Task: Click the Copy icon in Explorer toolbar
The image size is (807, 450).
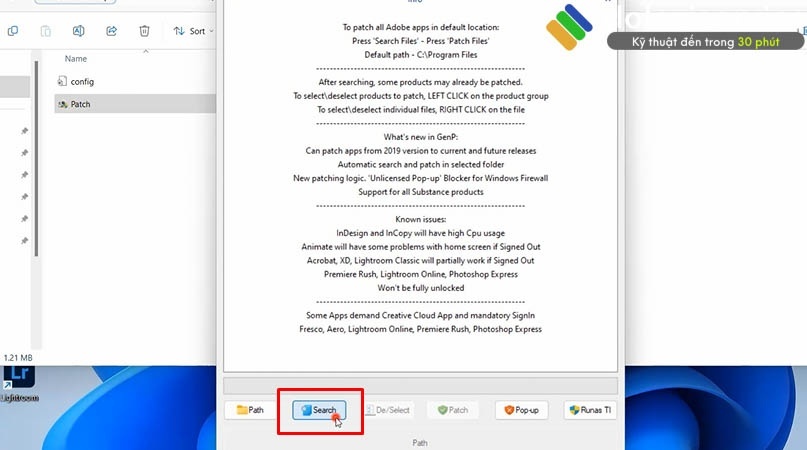Action: (x=13, y=31)
